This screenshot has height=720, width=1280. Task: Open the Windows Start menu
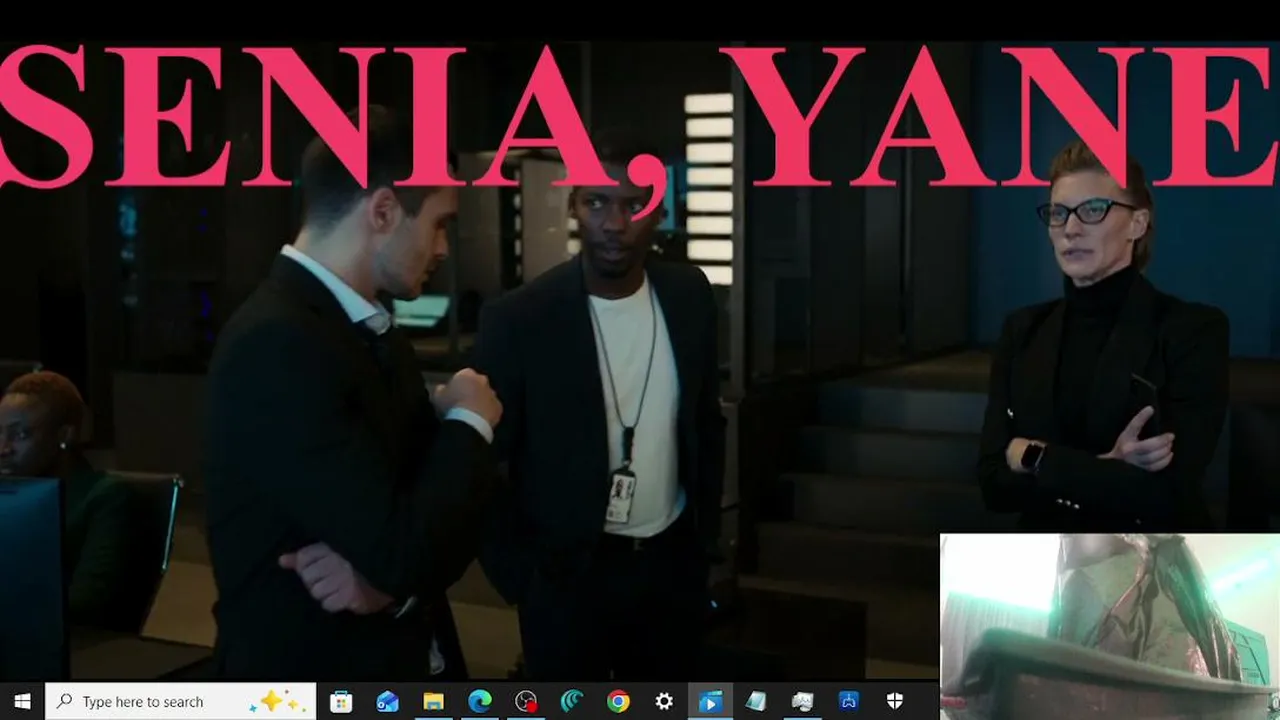click(22, 701)
